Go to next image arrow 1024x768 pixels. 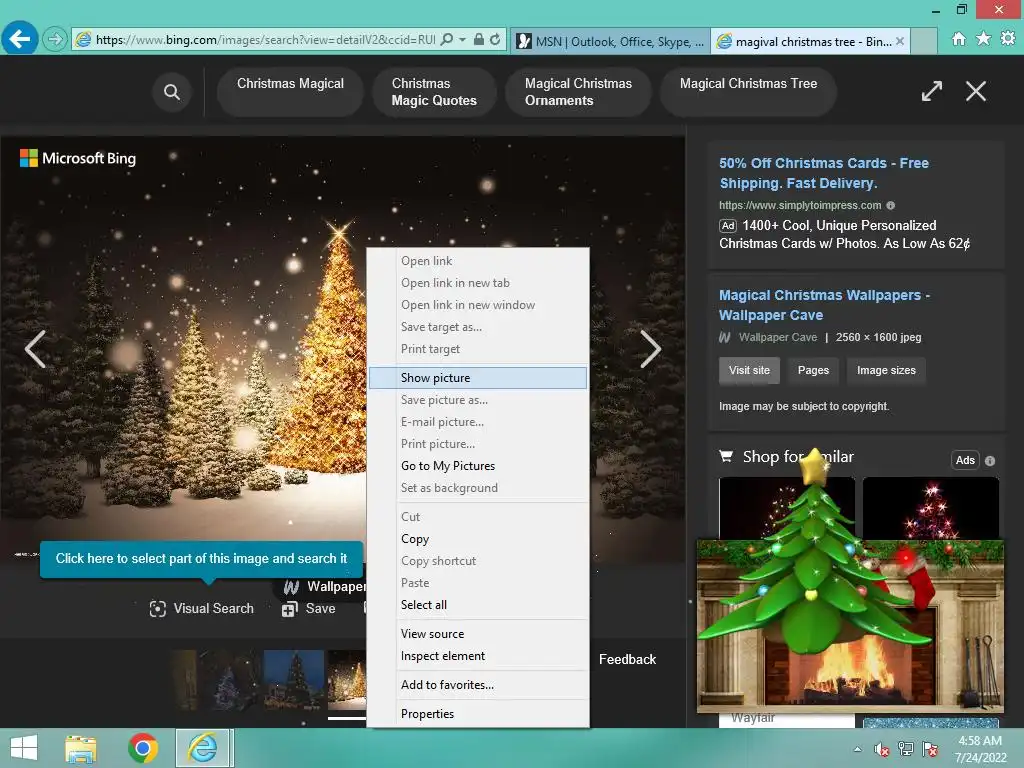[x=650, y=349]
